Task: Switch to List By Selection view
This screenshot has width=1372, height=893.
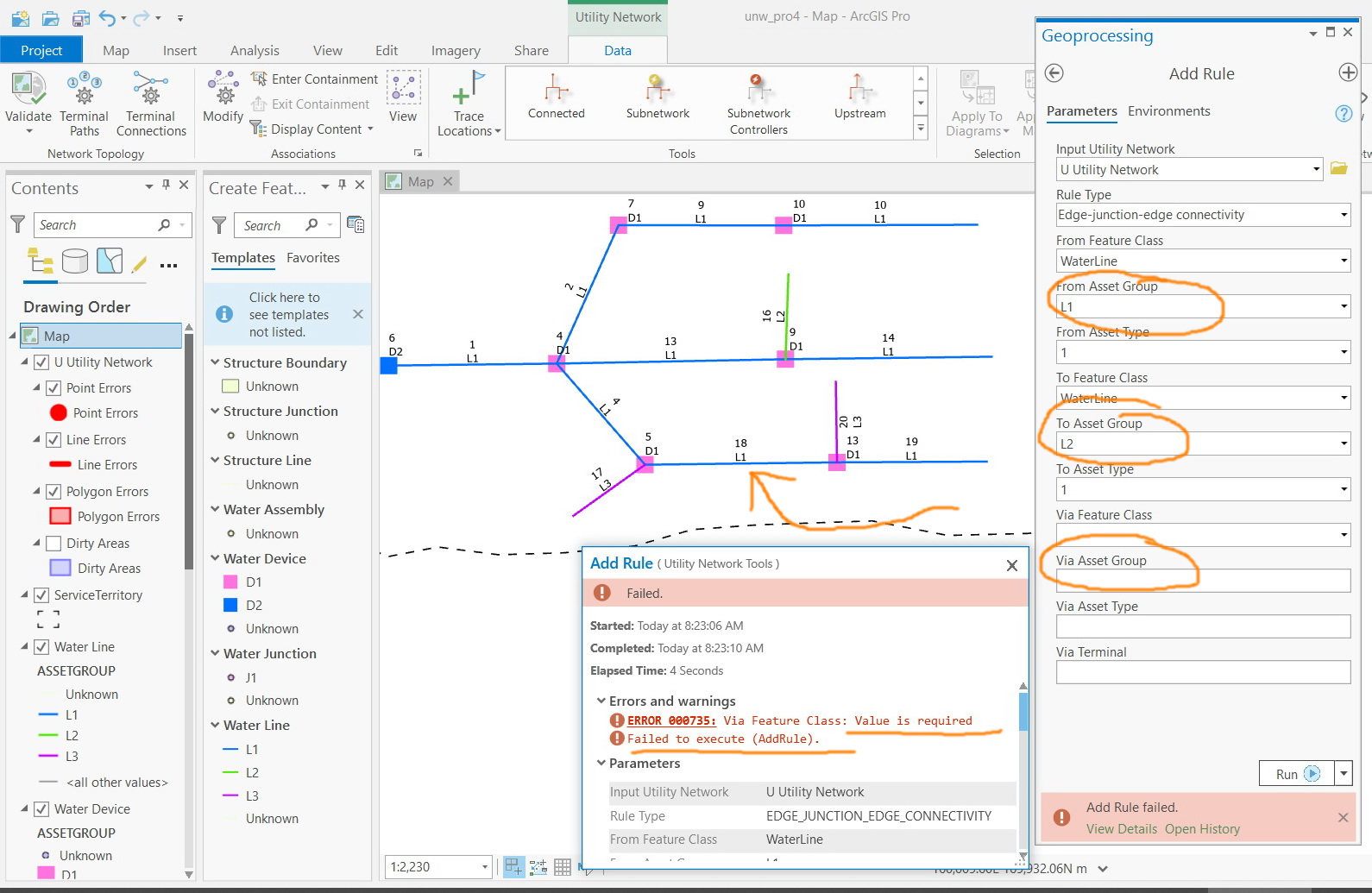Action: tap(110, 261)
